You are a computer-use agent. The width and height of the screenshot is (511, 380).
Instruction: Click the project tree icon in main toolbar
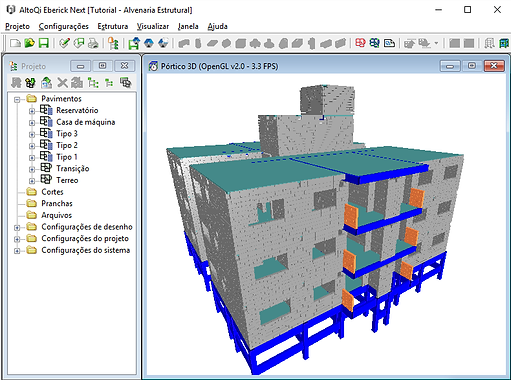pos(113,43)
